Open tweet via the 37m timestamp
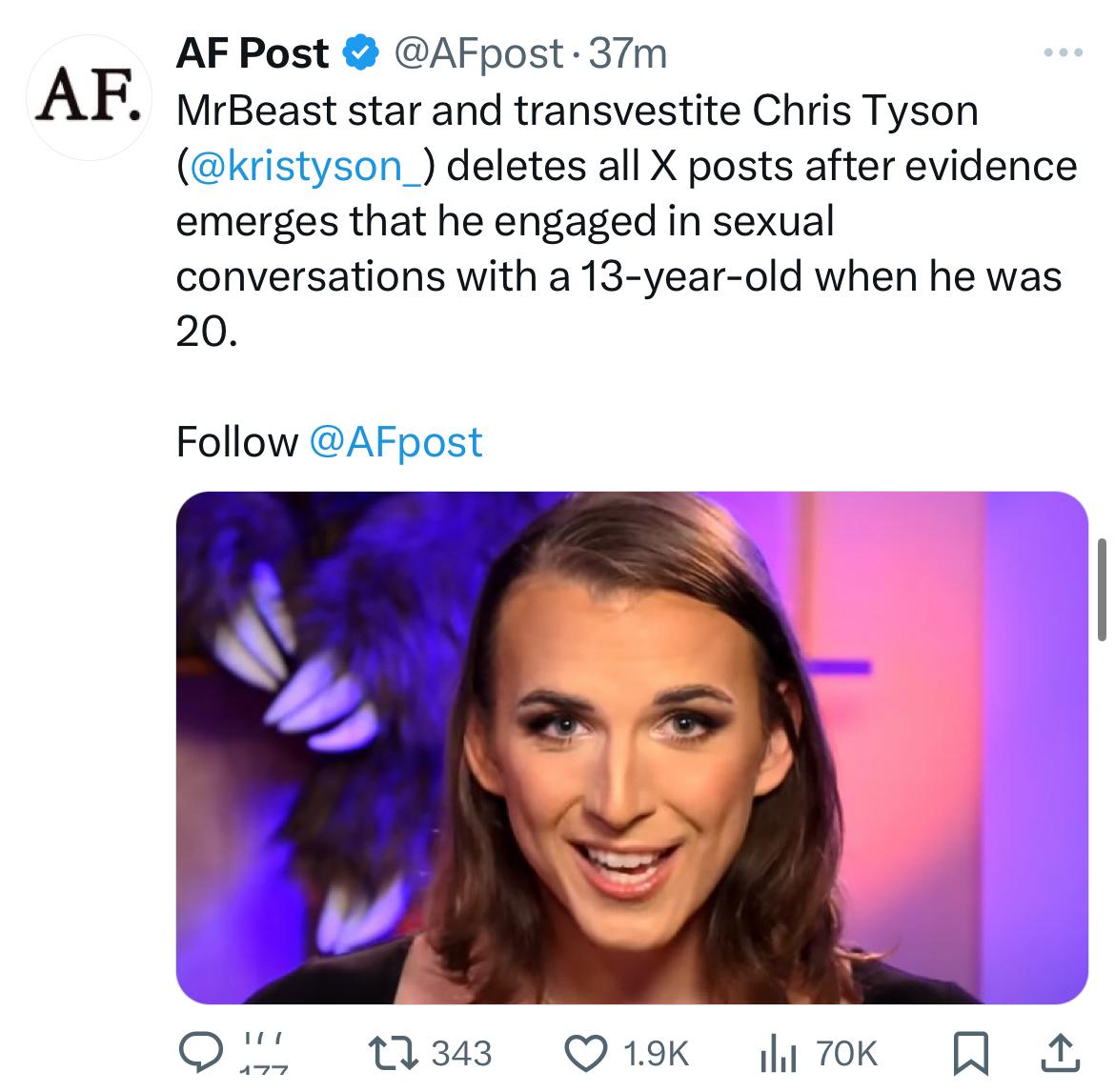The width and height of the screenshot is (1115, 1092). click(629, 54)
